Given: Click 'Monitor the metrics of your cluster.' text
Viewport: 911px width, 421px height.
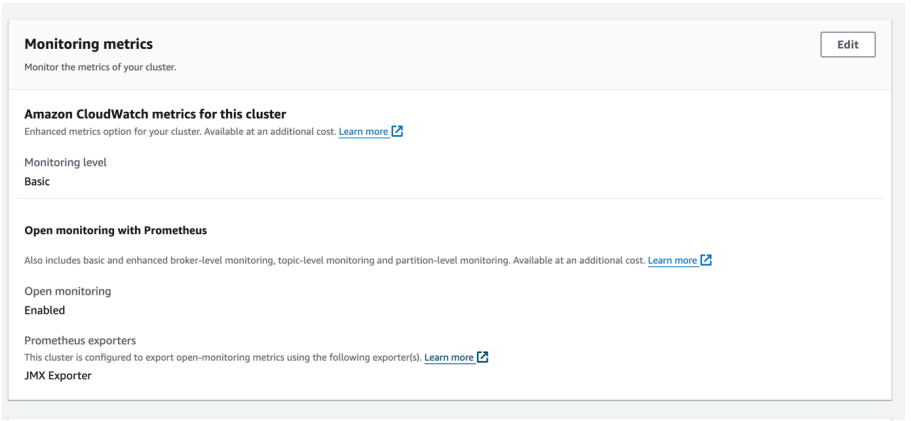Looking at the screenshot, I should pyautogui.click(x=100, y=67).
